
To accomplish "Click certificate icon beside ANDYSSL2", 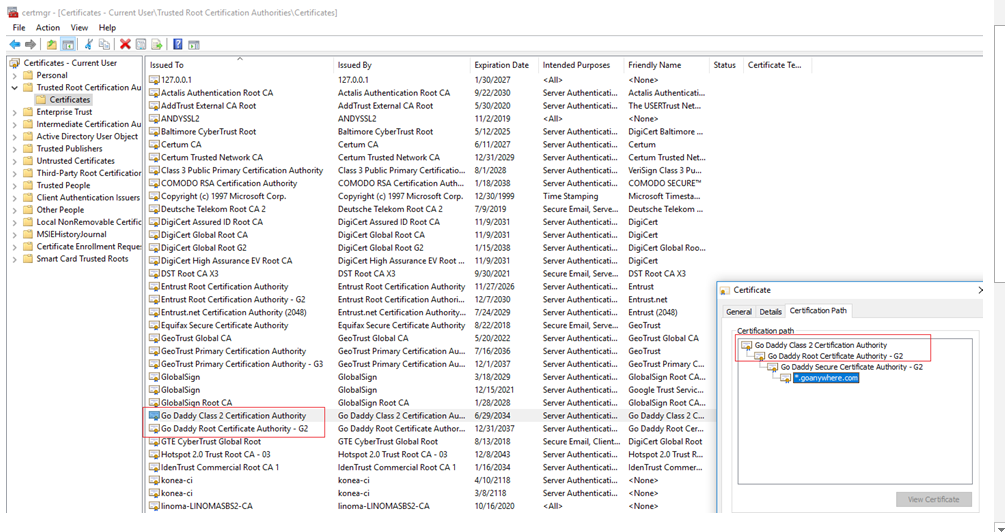I will coord(154,119).
